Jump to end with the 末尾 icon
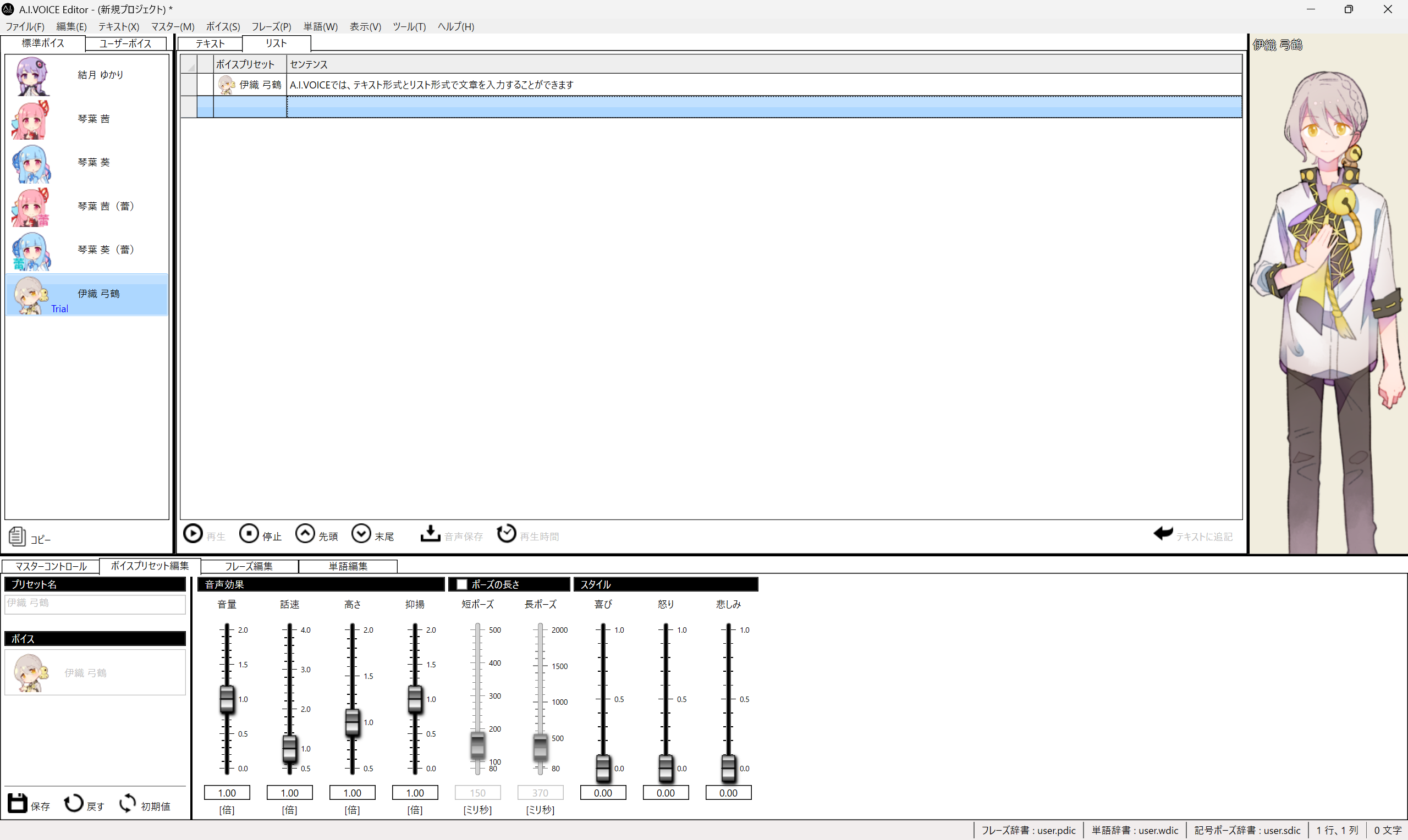The width and height of the screenshot is (1408, 840). [x=361, y=533]
